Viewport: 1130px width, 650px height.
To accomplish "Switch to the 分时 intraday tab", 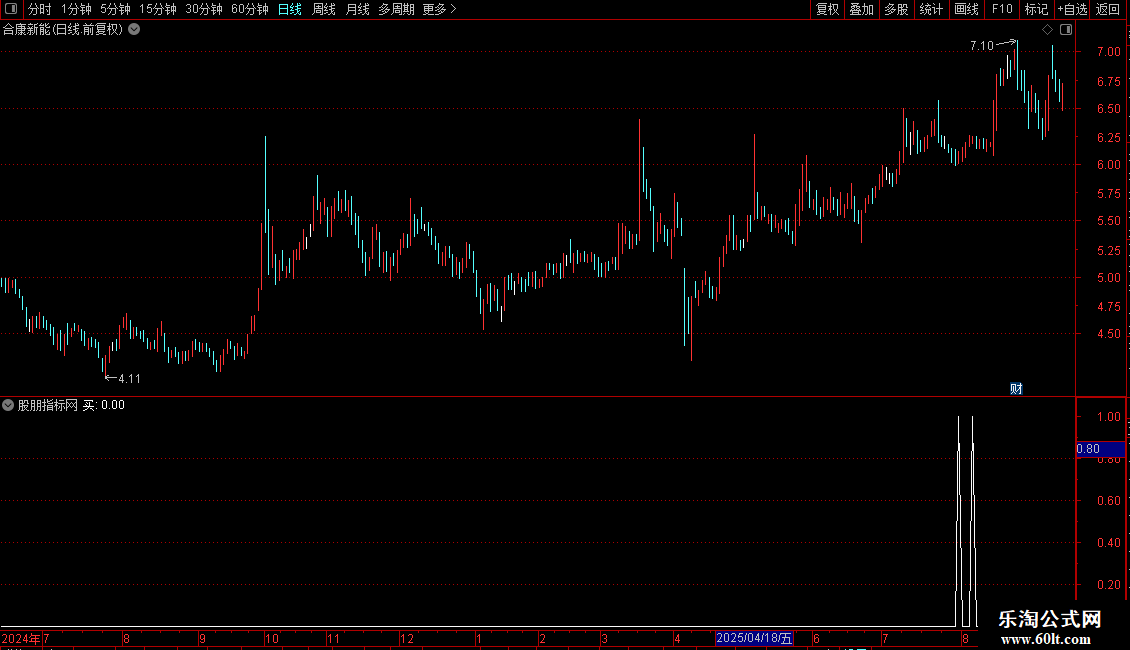I will point(40,9).
